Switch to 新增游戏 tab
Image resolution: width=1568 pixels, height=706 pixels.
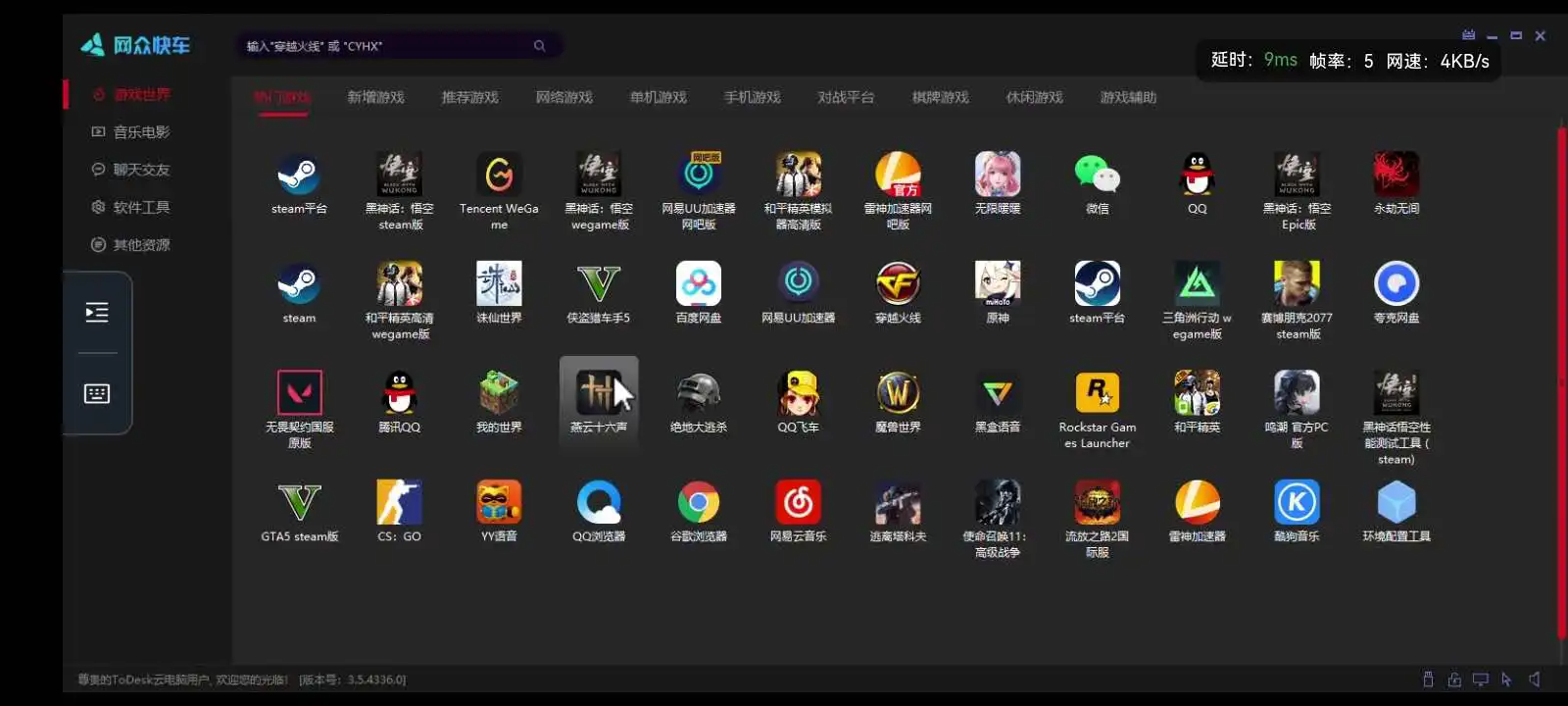tap(376, 97)
